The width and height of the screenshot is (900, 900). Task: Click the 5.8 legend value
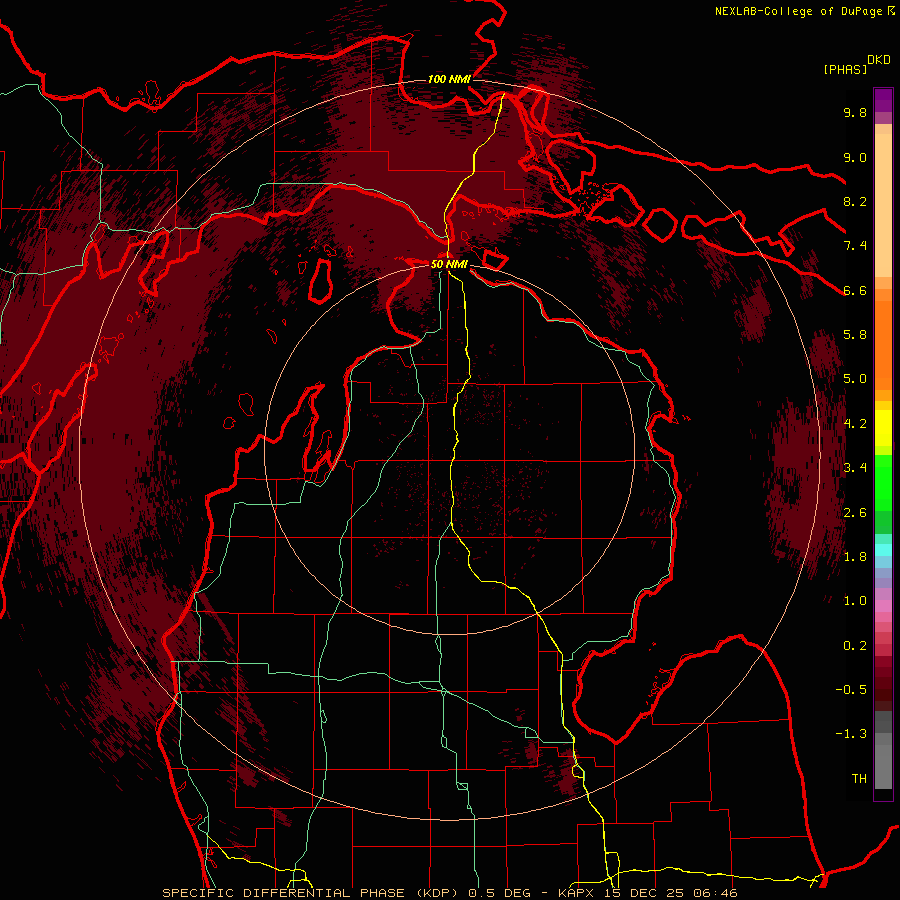[x=855, y=335]
